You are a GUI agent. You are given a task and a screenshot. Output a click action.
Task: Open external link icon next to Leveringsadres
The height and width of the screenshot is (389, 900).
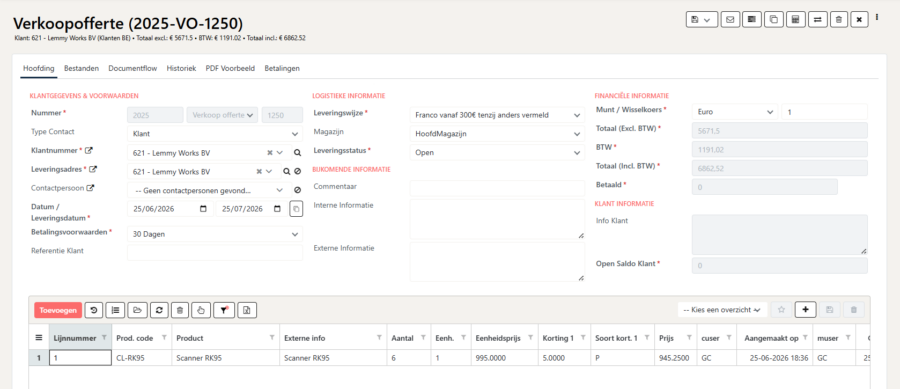tap(93, 169)
